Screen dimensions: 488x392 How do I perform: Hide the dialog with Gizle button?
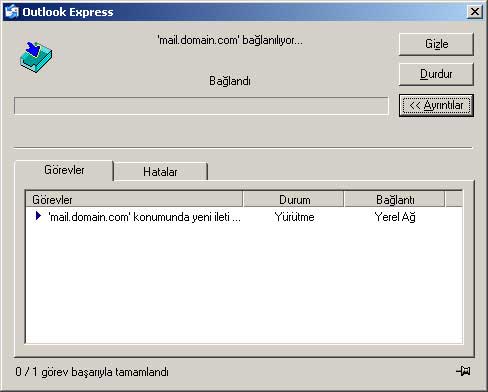(436, 44)
